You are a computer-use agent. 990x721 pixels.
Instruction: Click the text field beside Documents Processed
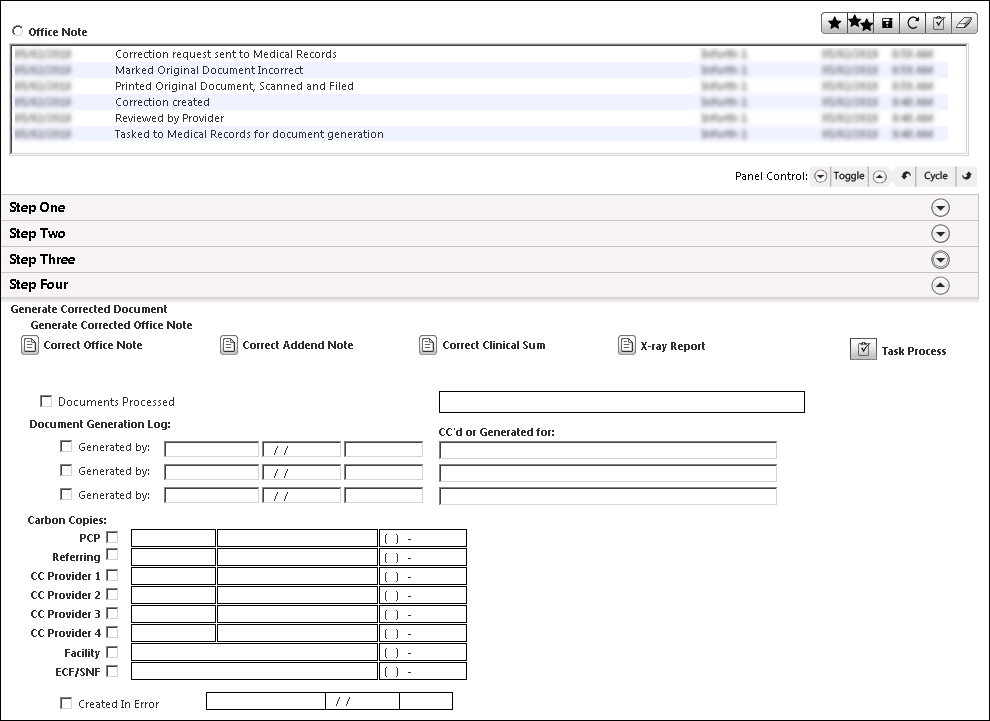pos(622,402)
